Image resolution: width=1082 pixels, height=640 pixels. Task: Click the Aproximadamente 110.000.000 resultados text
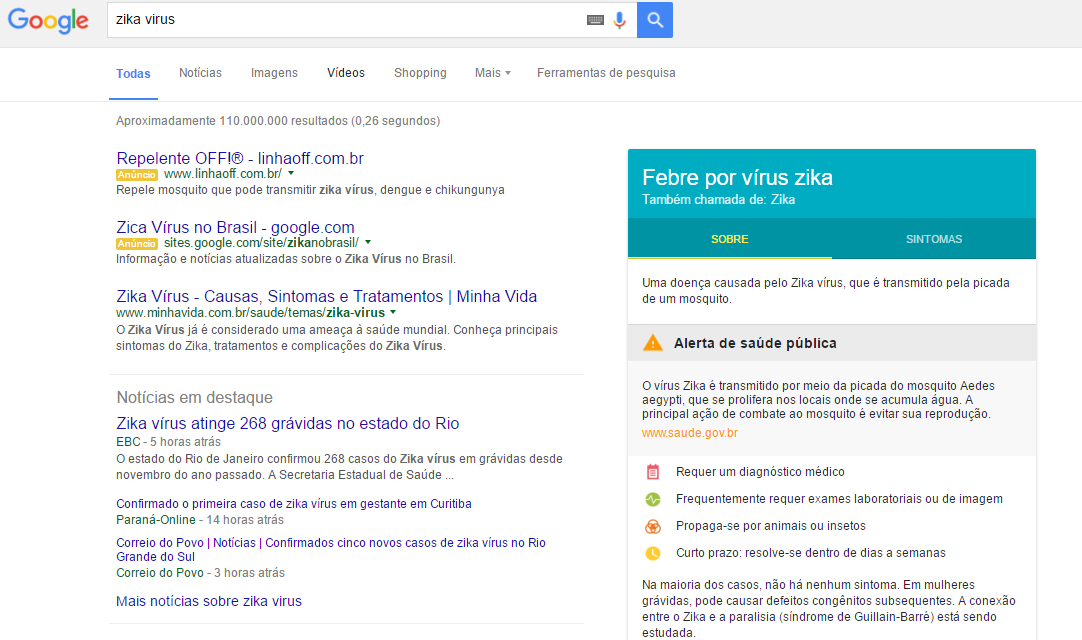click(277, 121)
